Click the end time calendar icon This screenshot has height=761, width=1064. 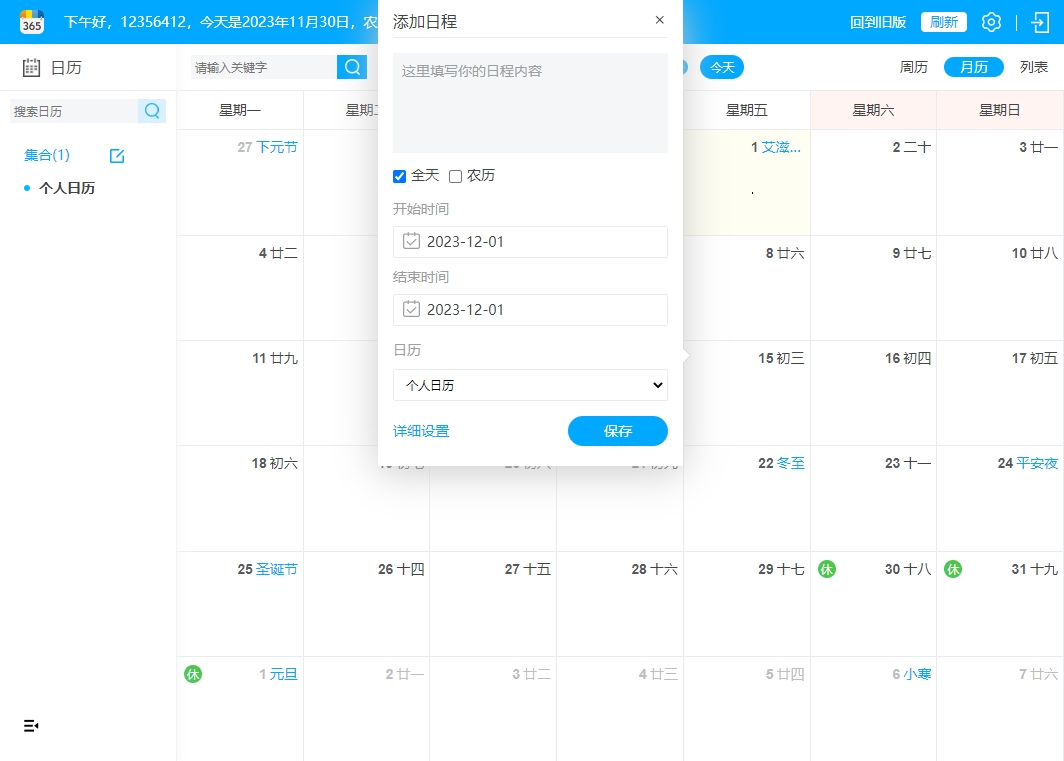[x=411, y=309]
